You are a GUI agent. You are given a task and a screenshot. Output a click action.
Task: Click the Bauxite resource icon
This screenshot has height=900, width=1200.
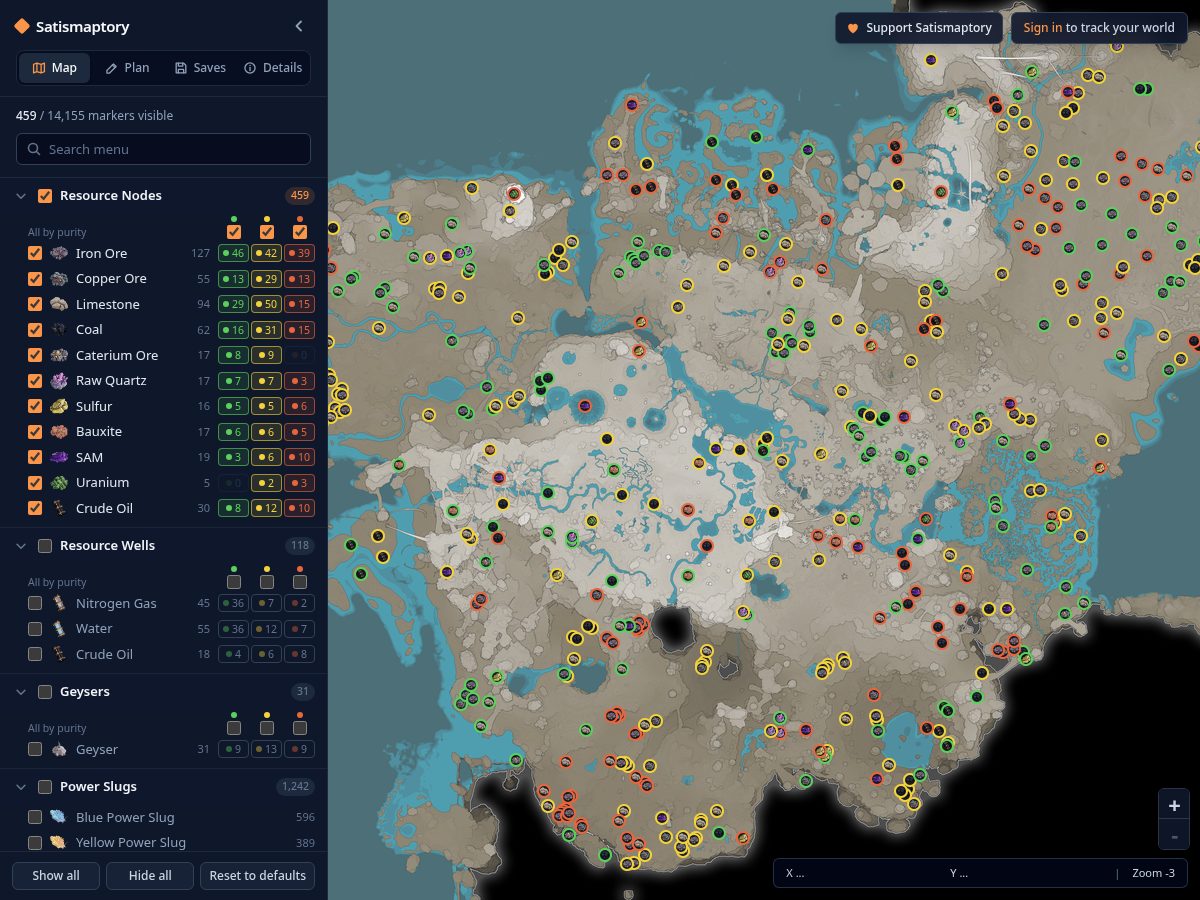(x=59, y=432)
